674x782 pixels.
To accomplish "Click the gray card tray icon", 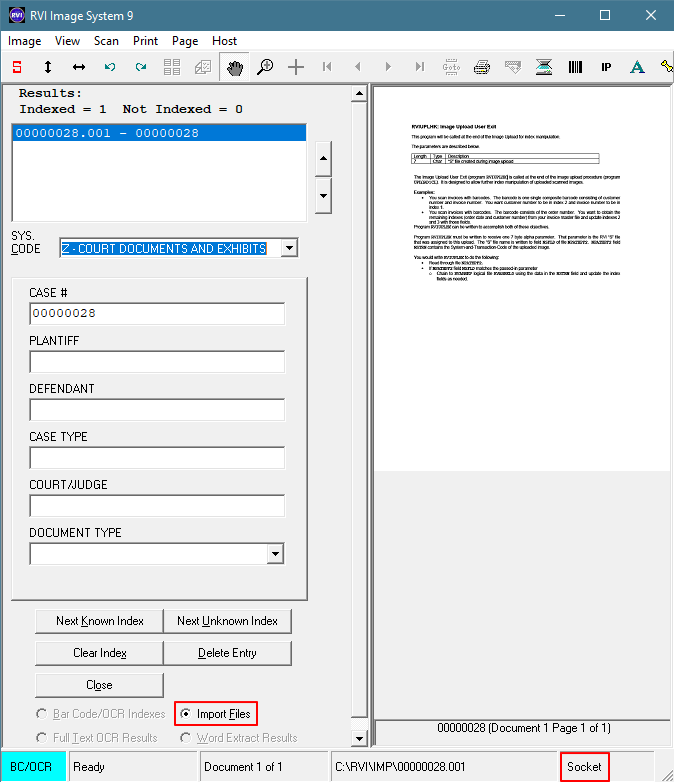I will coord(513,67).
